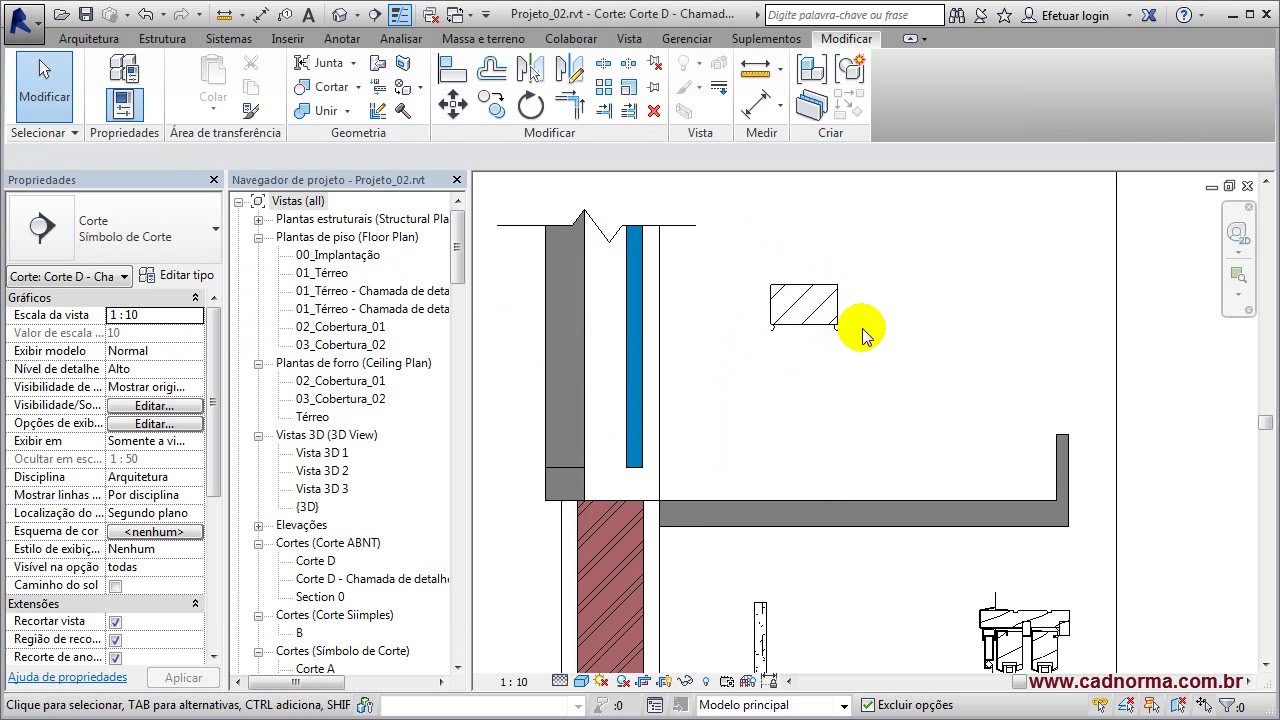Collapse the Extensões properties section
The image size is (1280, 720).
click(x=195, y=604)
